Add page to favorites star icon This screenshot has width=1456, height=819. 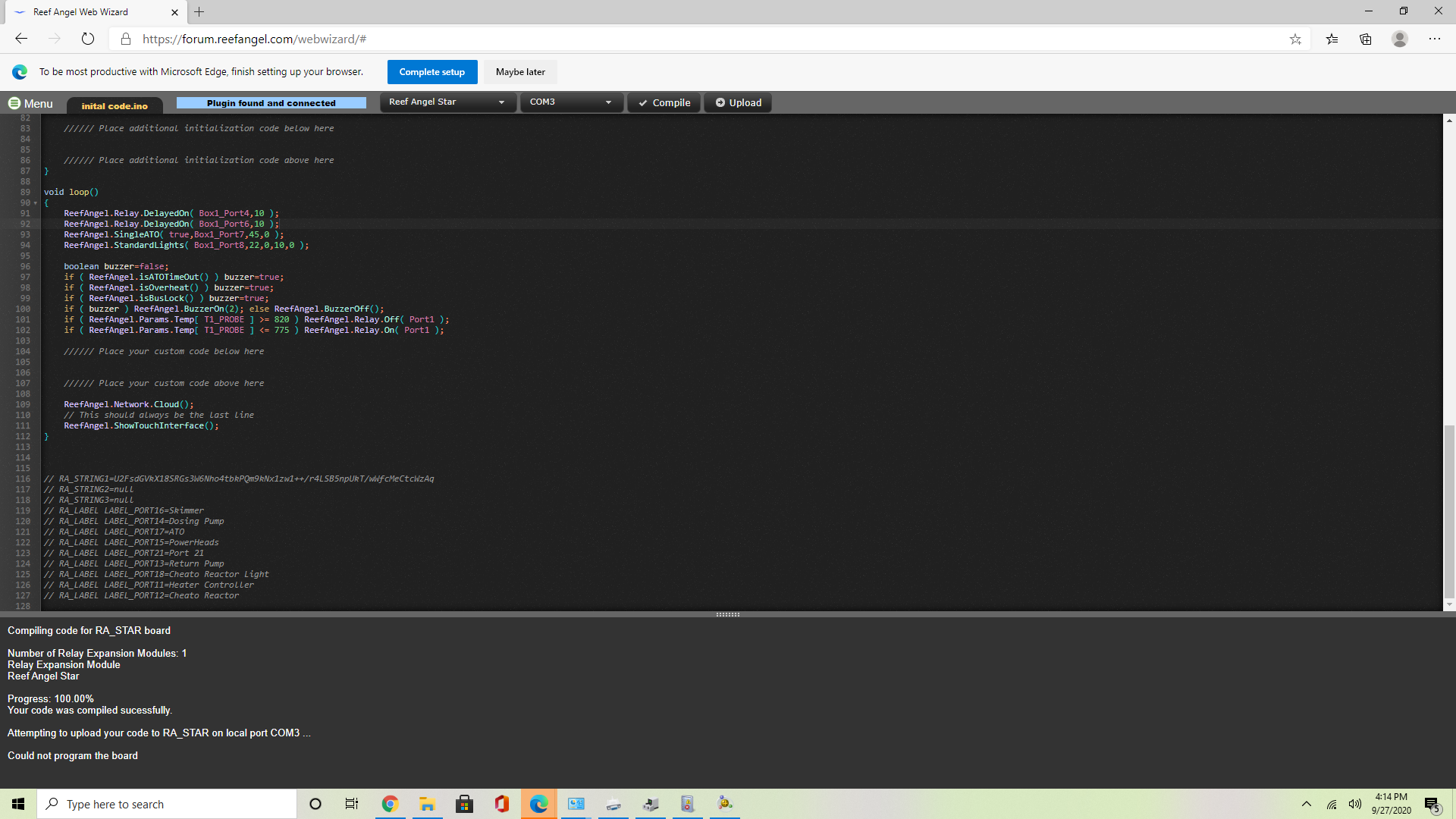[1295, 39]
